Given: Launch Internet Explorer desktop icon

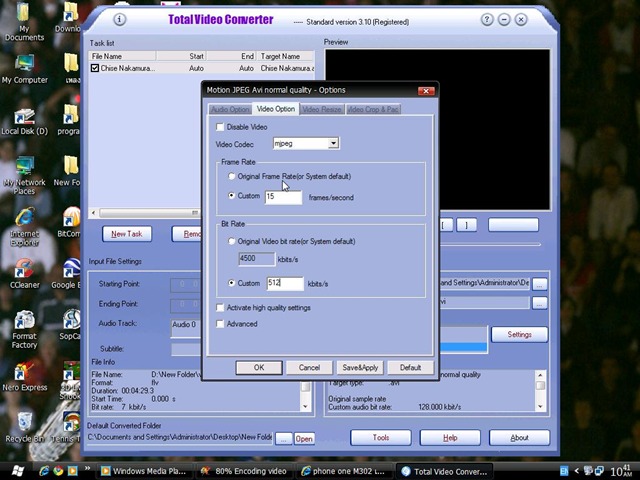Looking at the screenshot, I should click(24, 227).
